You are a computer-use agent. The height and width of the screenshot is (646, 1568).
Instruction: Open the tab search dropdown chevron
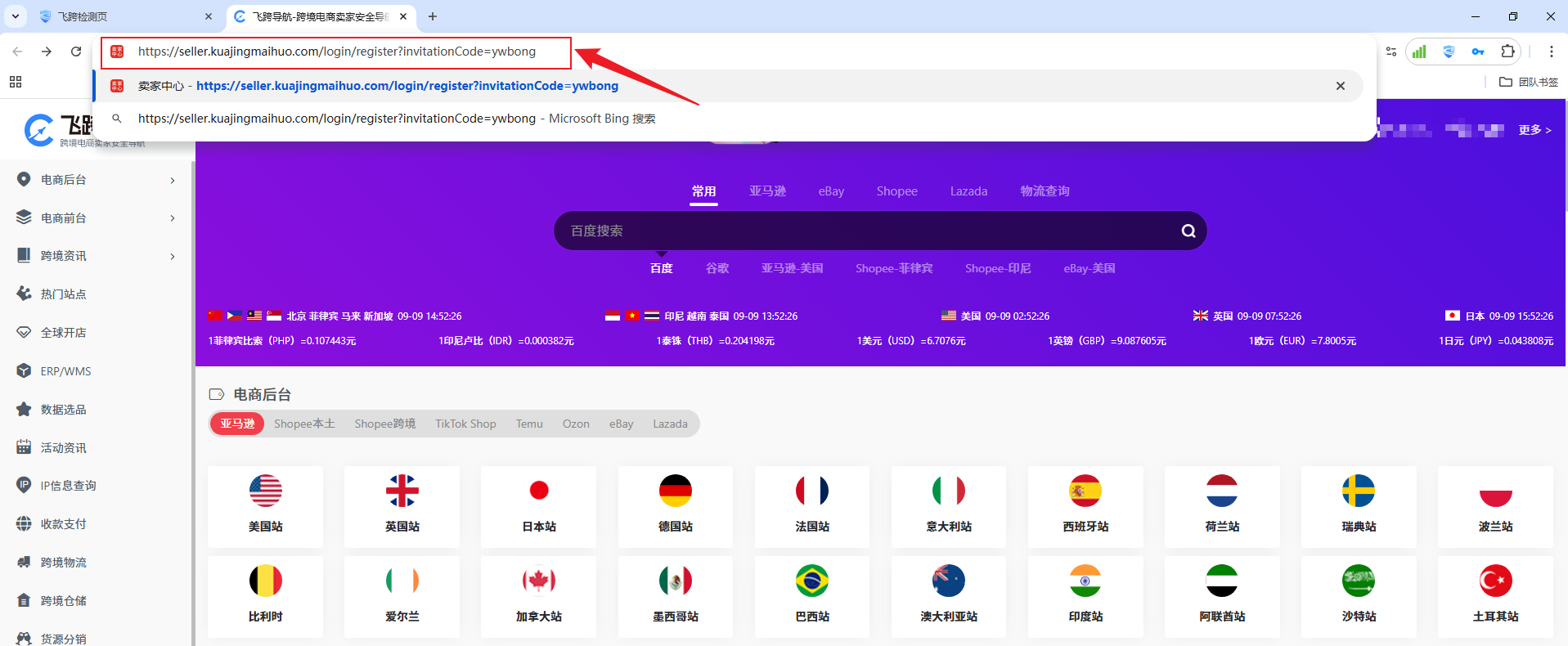click(x=16, y=16)
